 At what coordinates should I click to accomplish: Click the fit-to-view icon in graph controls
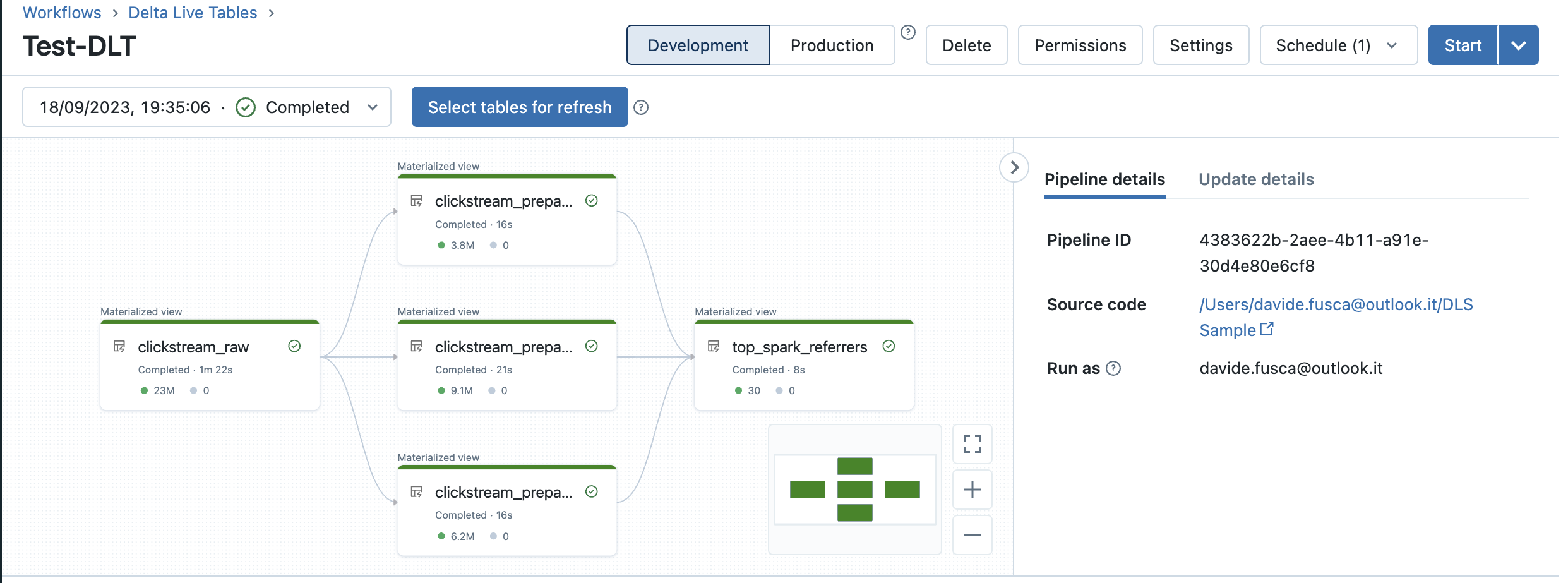click(971, 444)
